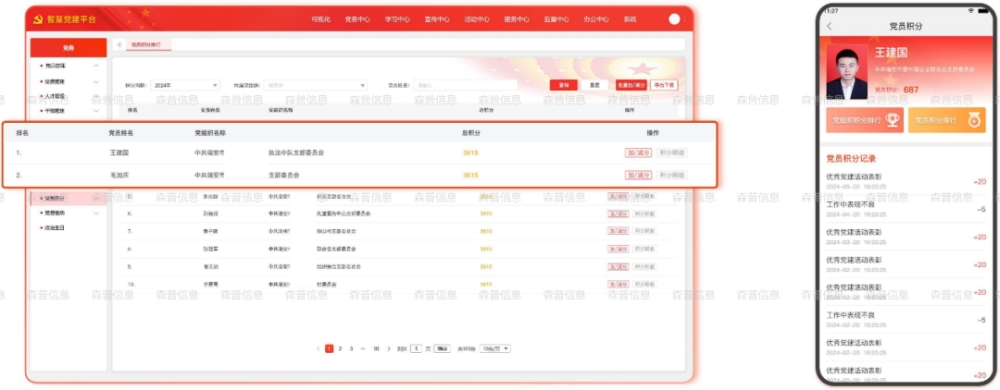Click the red 查询 search button
1000x390 pixels.
(564, 85)
